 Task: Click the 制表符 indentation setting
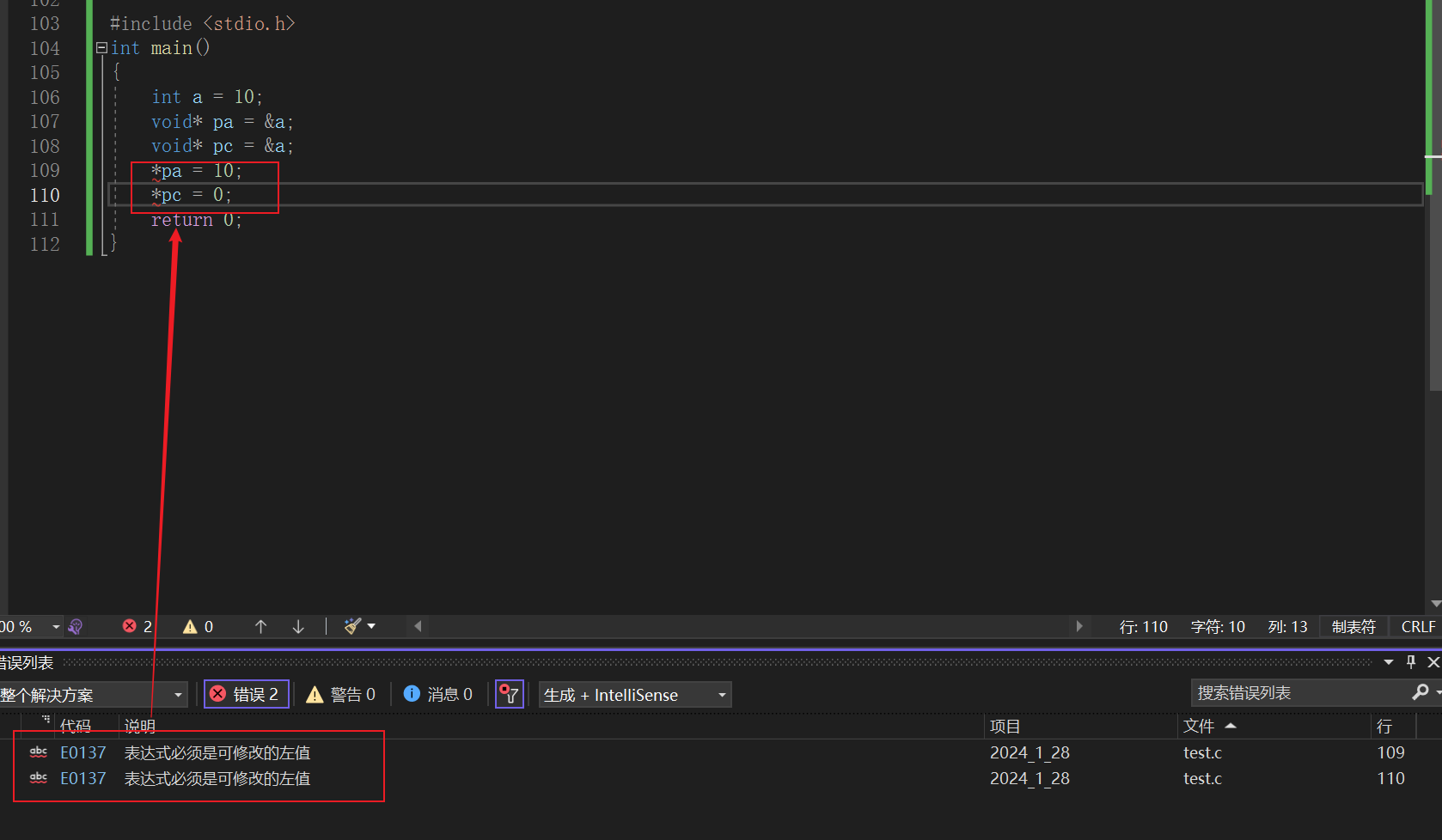pos(1353,627)
